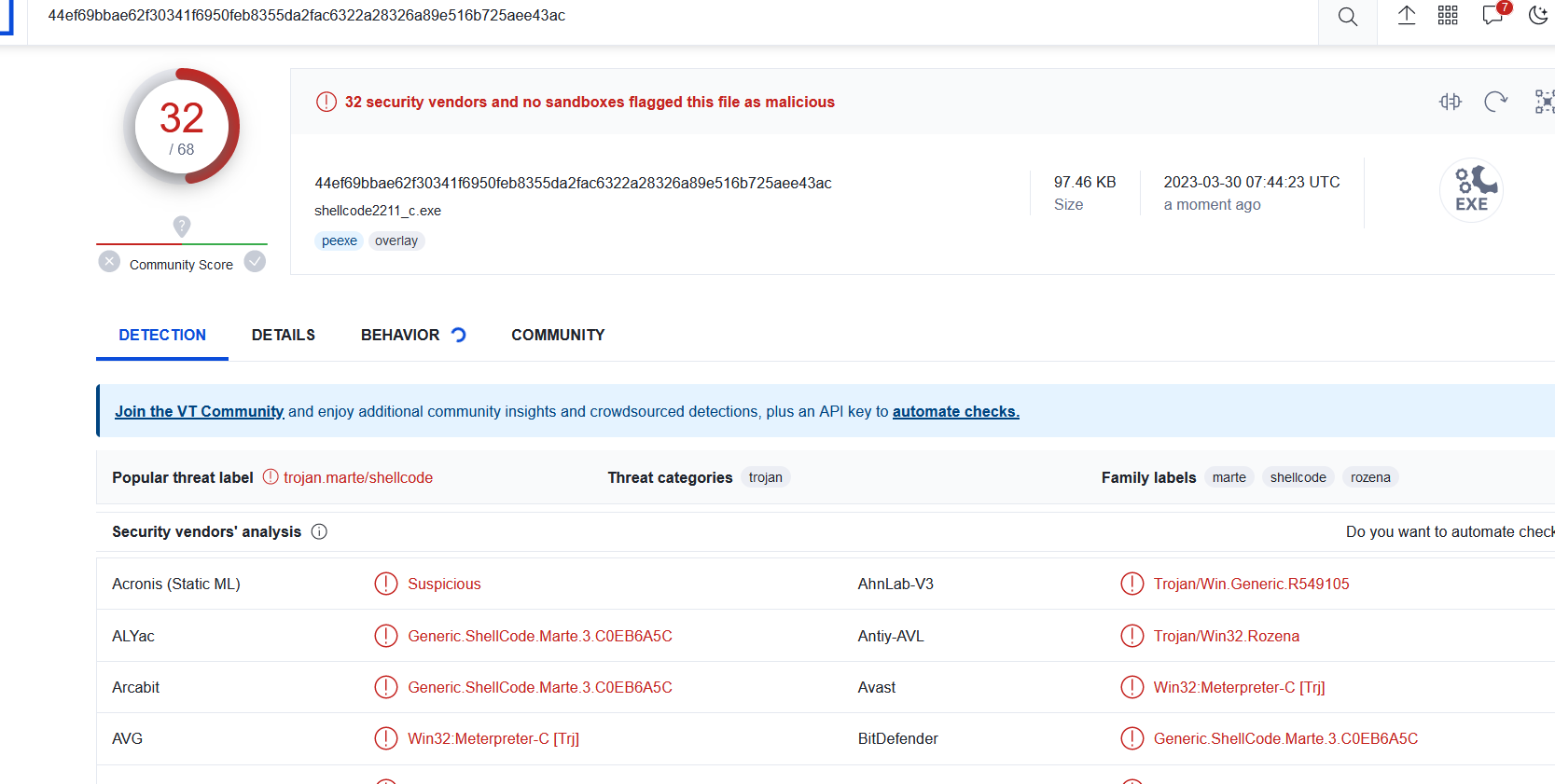Vote malicious with community X button

[x=109, y=262]
